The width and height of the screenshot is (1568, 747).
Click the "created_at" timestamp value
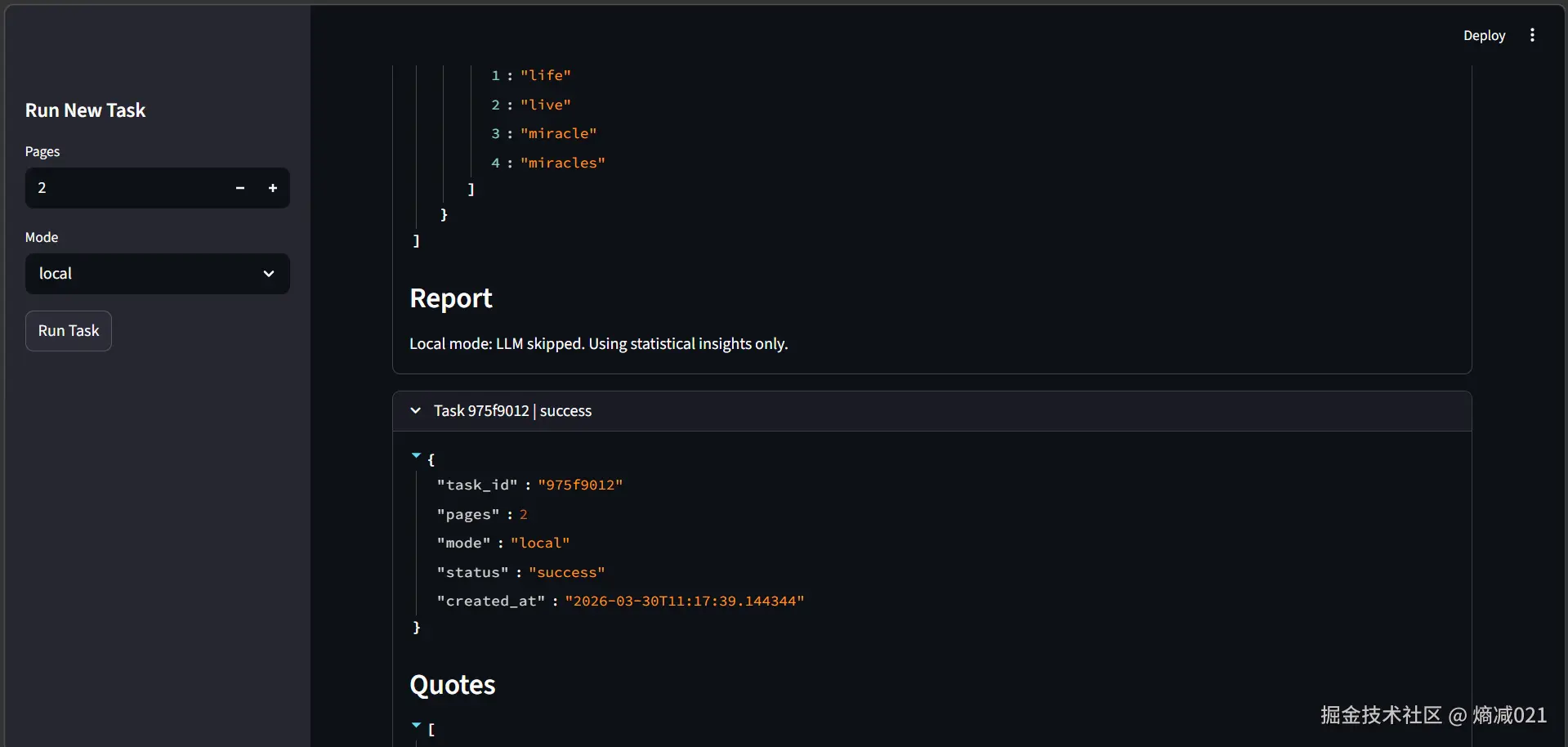[x=684, y=602]
